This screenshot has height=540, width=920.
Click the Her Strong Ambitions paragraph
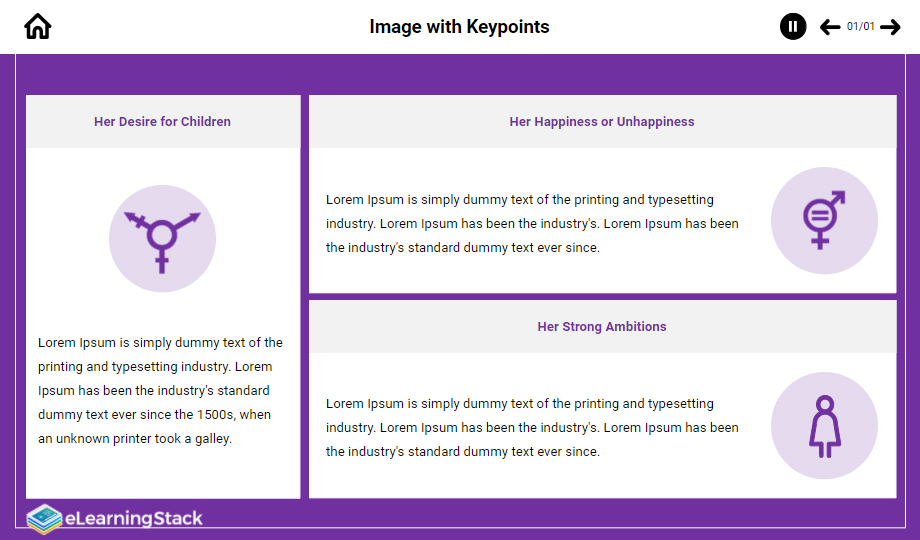coord(532,427)
